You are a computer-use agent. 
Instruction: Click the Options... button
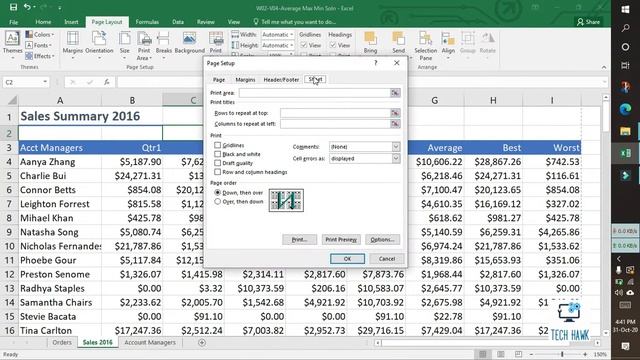tap(382, 240)
